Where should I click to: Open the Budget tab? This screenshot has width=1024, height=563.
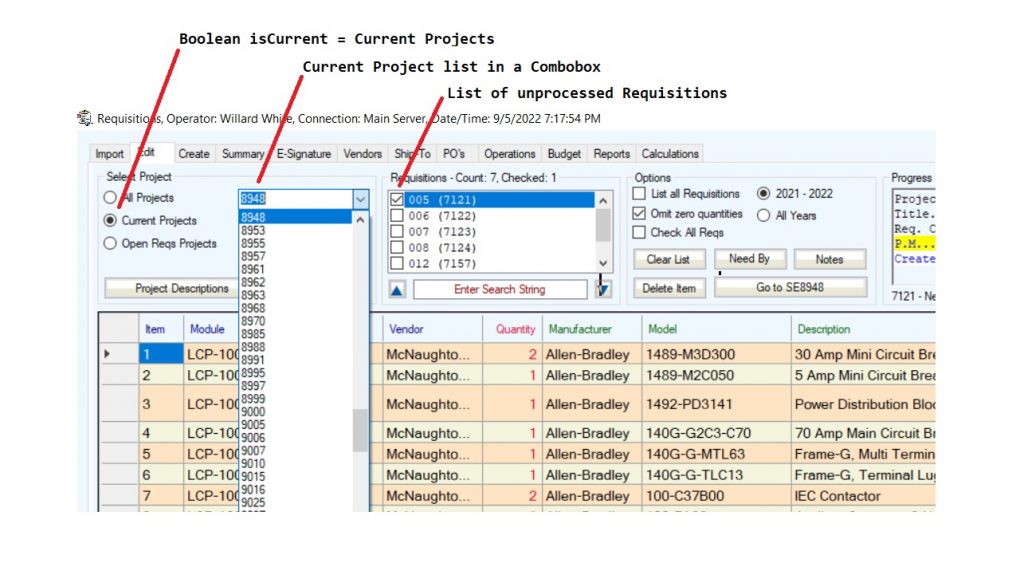point(564,154)
